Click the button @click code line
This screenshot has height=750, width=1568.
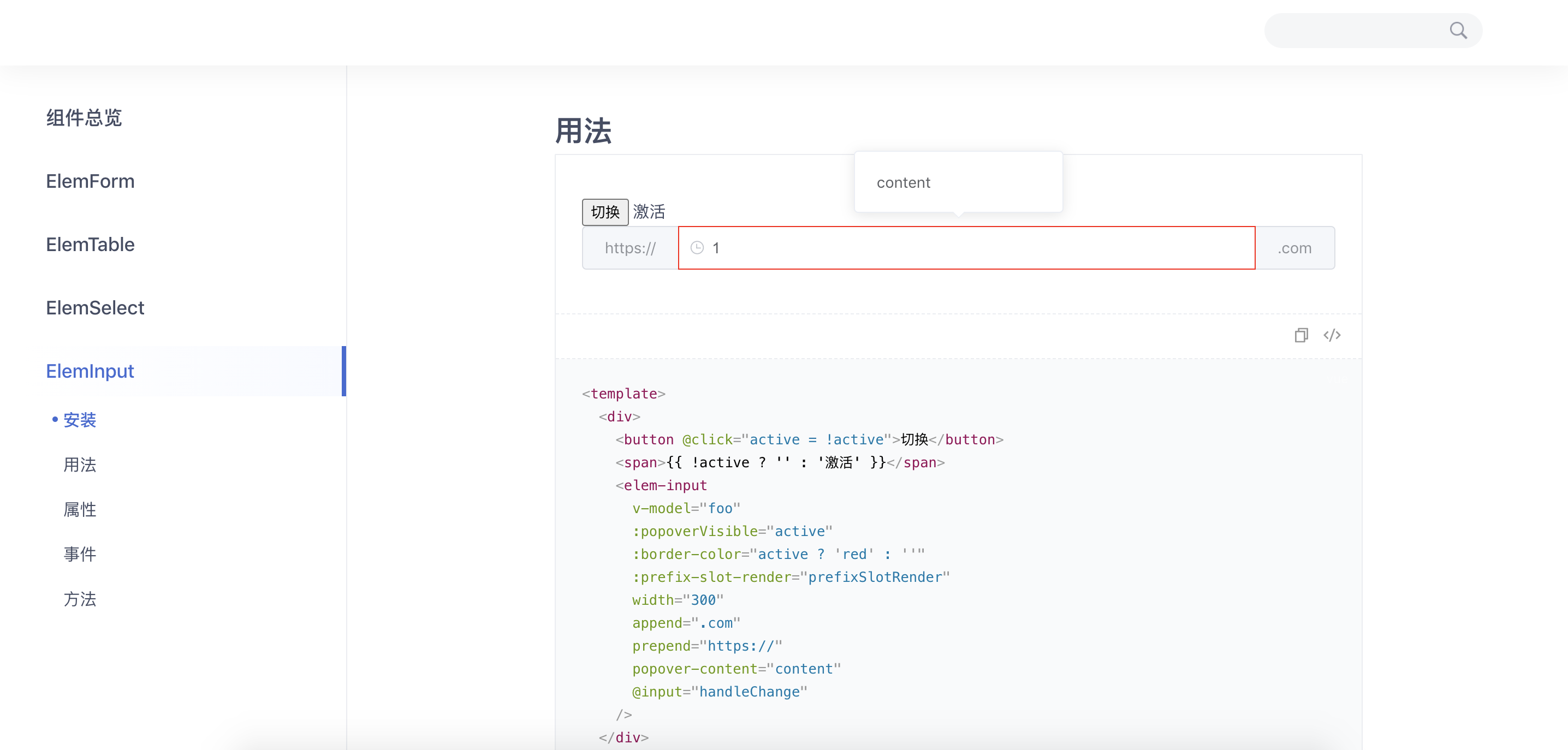point(809,439)
